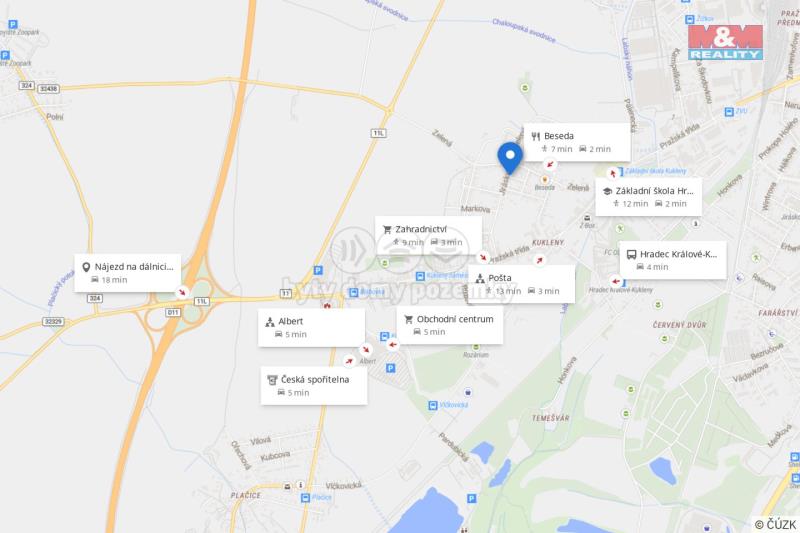Select the Česká spořitelna card
The width and height of the screenshot is (800, 533).
coord(314,386)
